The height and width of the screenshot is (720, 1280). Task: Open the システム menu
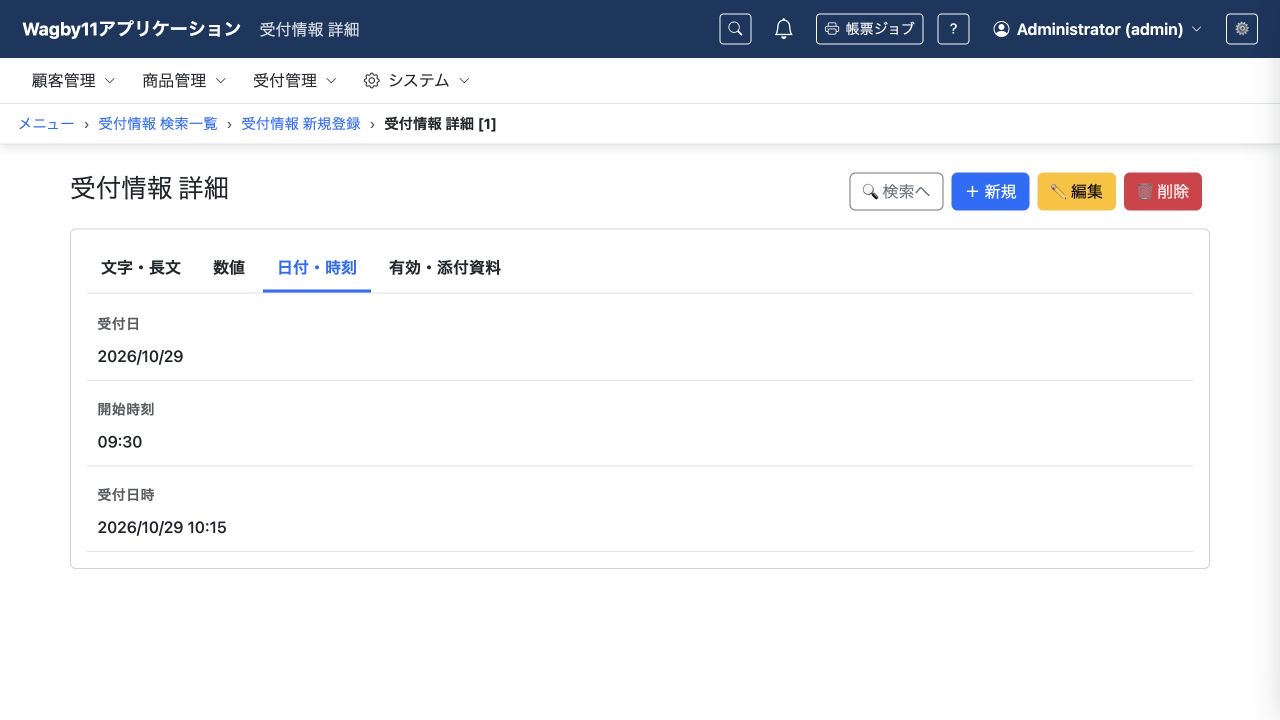(x=416, y=81)
